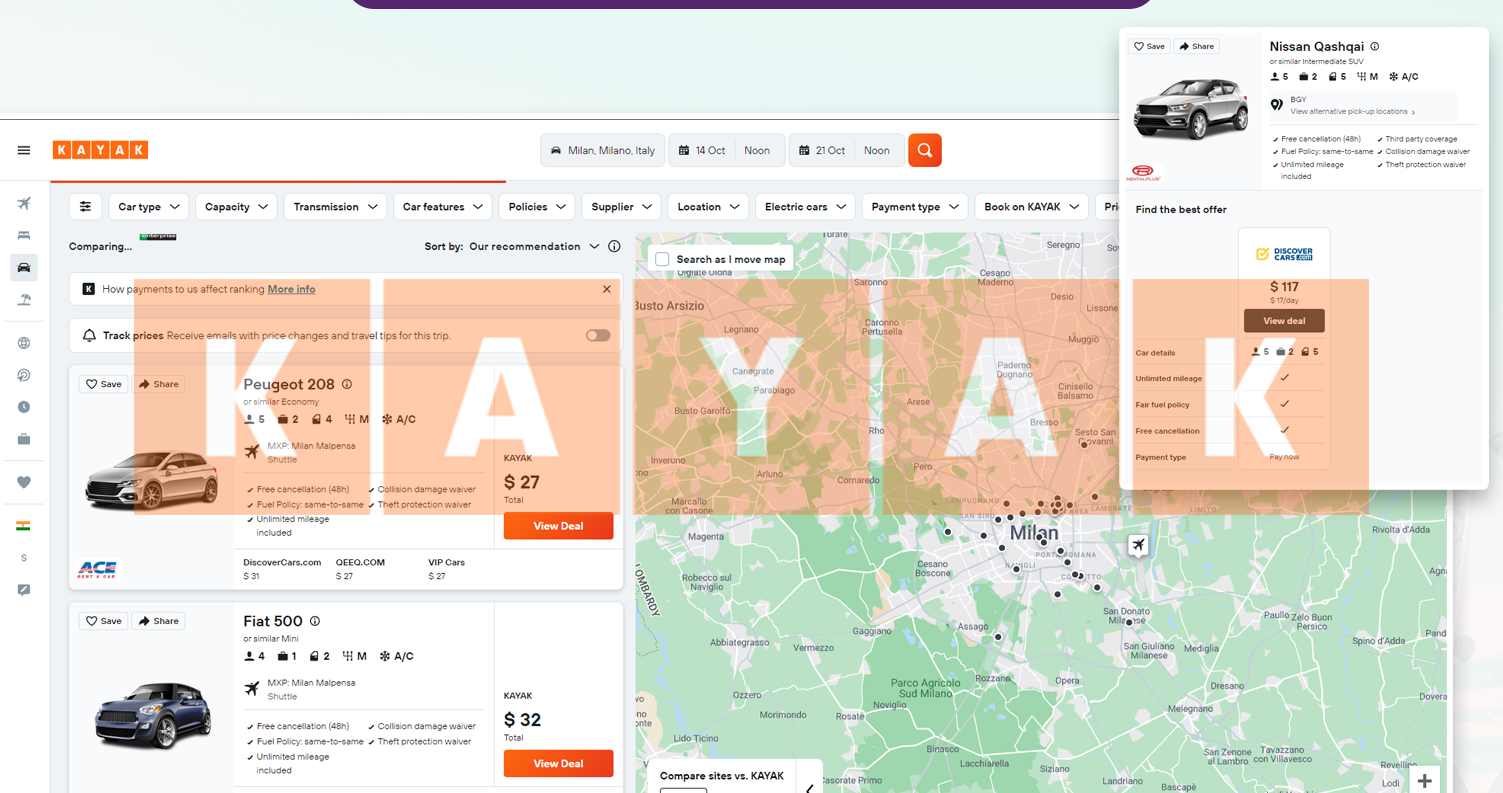Open Stays from the sidebar bed icon
Image resolution: width=1503 pixels, height=793 pixels.
coord(24,236)
